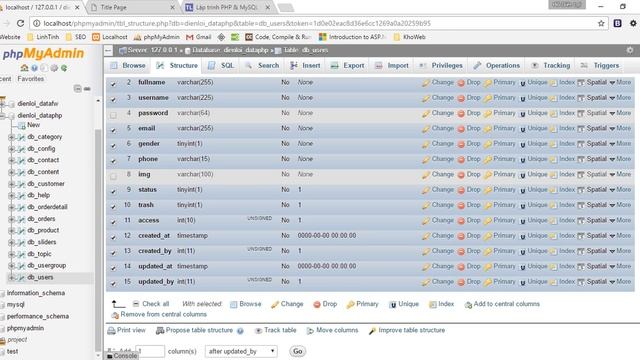This screenshot has width=640, height=360.
Task: Open the Console bar at the bottom
Action: coord(122,356)
